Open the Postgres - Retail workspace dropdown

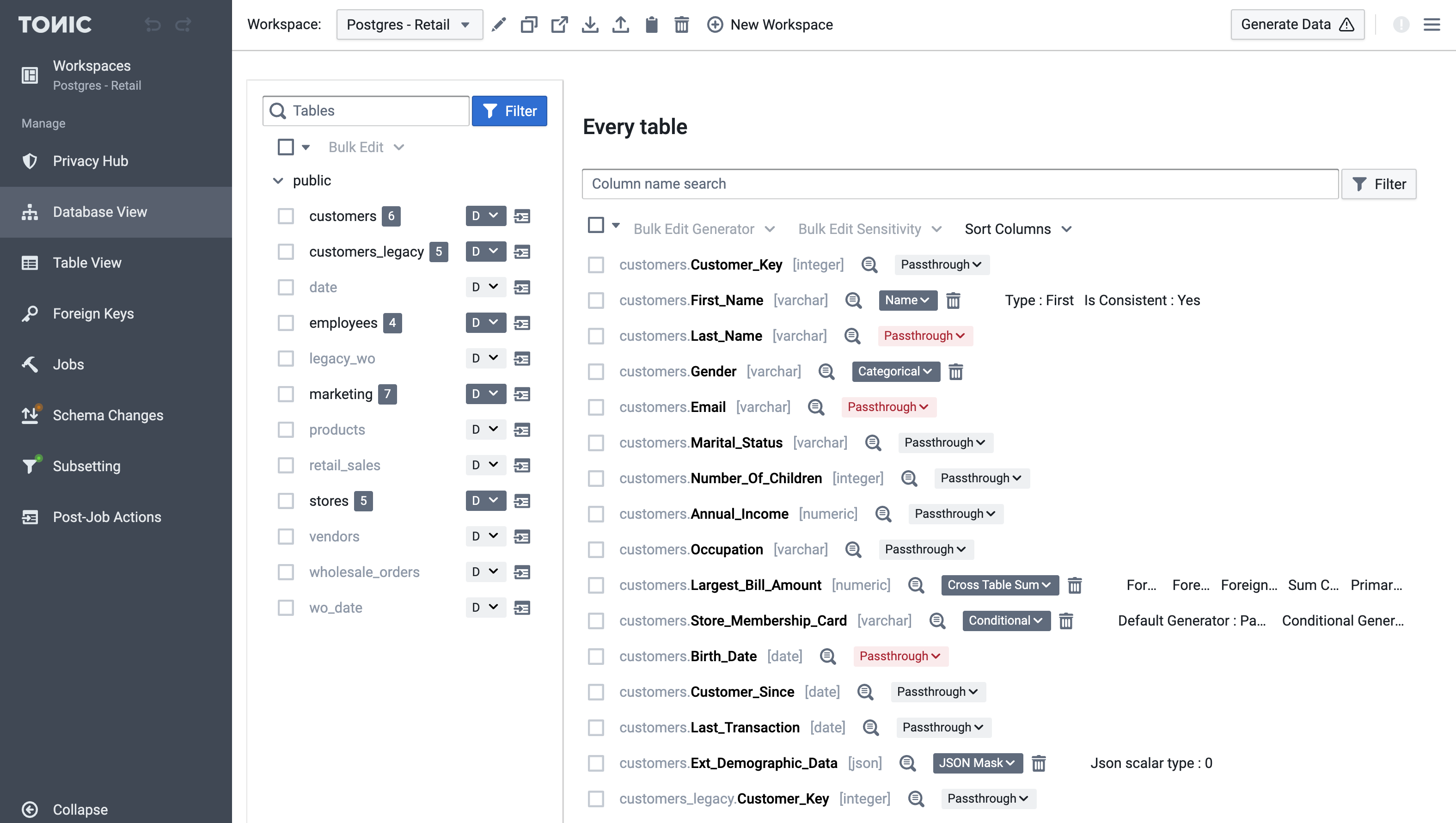pos(409,25)
